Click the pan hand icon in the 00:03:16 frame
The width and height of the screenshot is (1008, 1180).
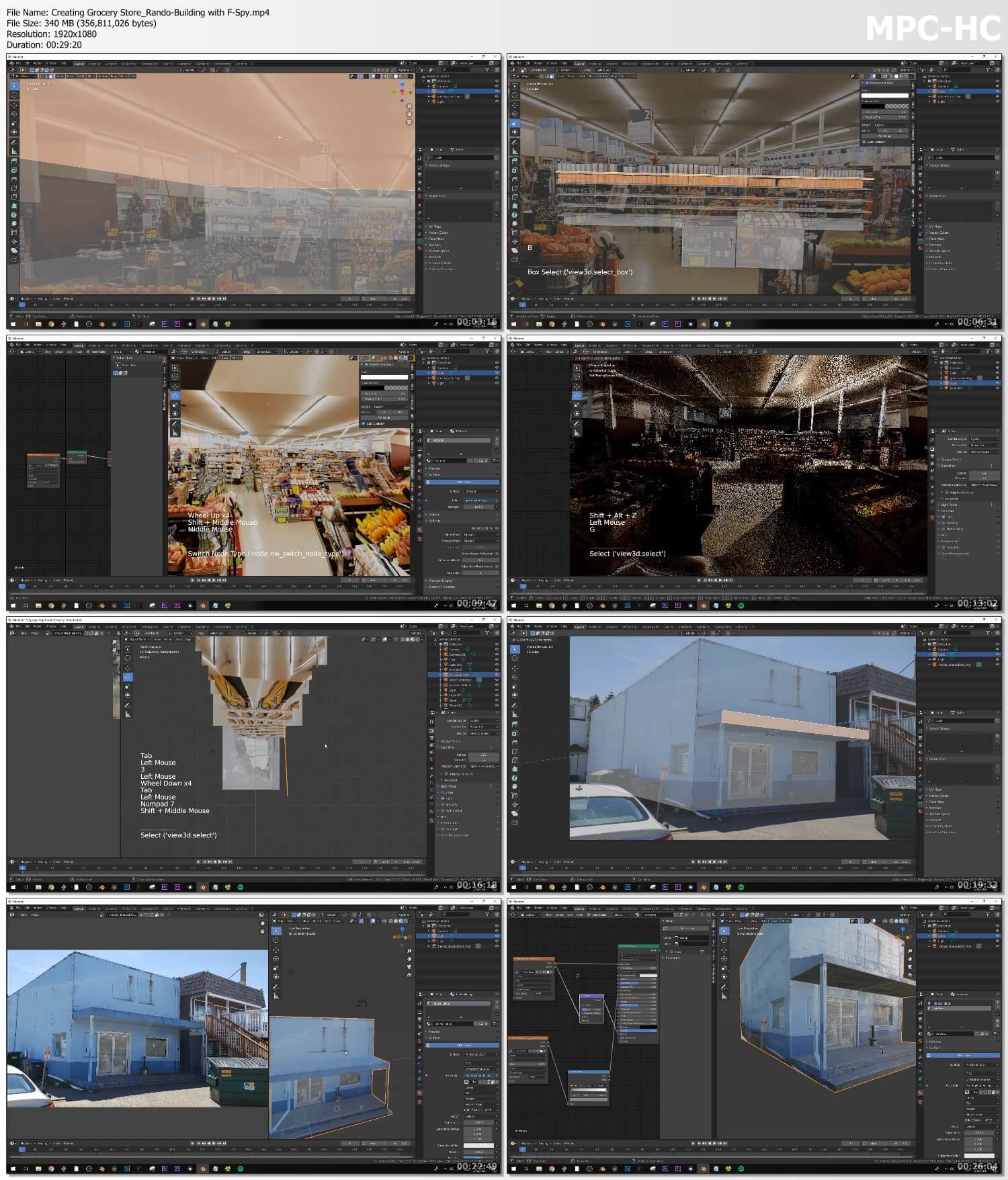409,114
